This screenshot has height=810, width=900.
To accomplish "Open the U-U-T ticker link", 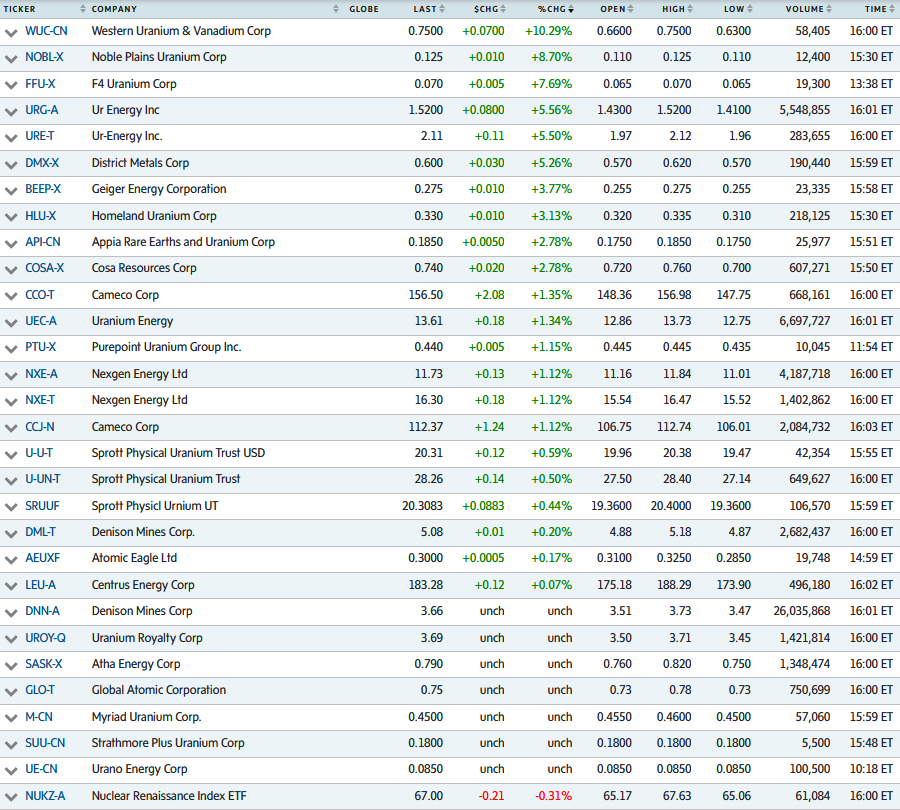I will [x=38, y=453].
